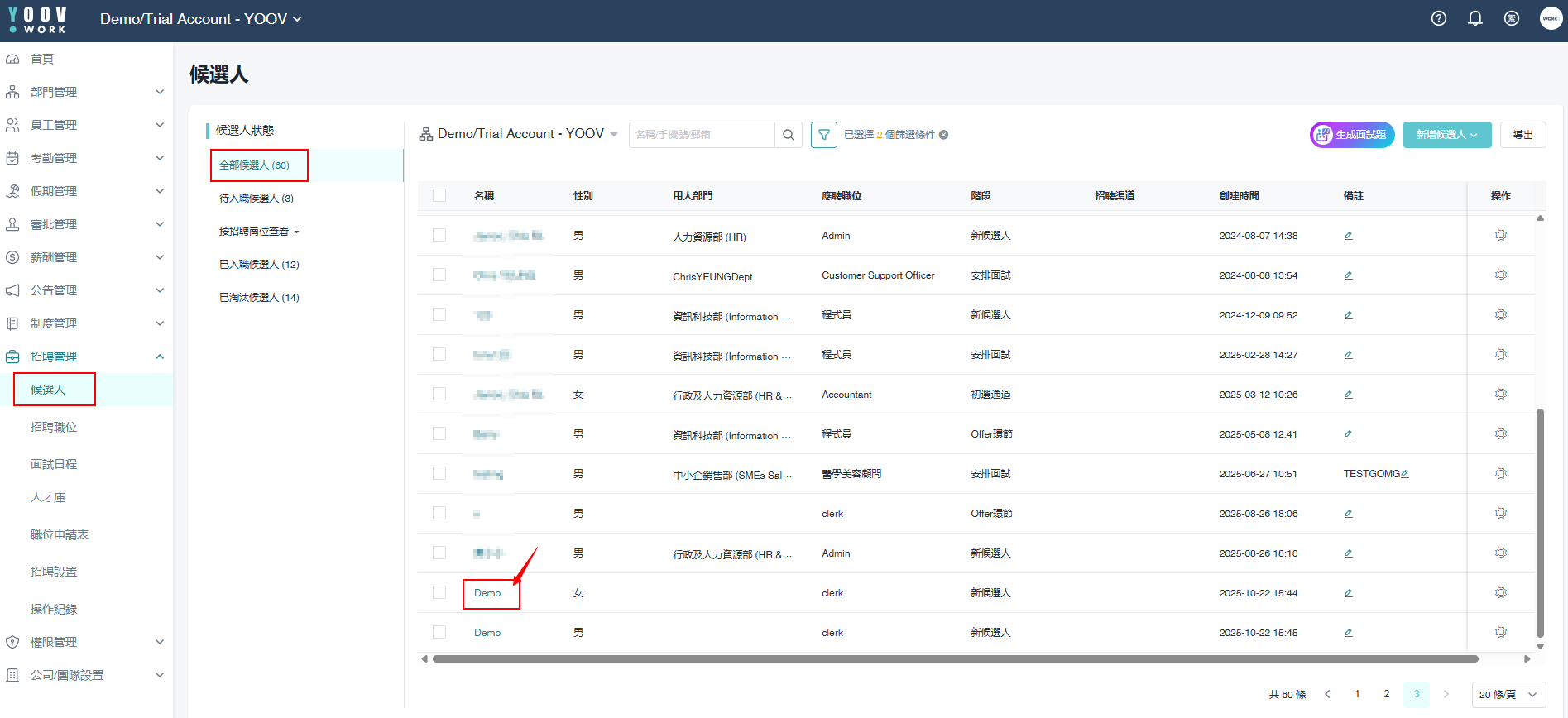1568x718 pixels.
Task: Select the Customer Support Officer row checkbox
Action: point(439,275)
